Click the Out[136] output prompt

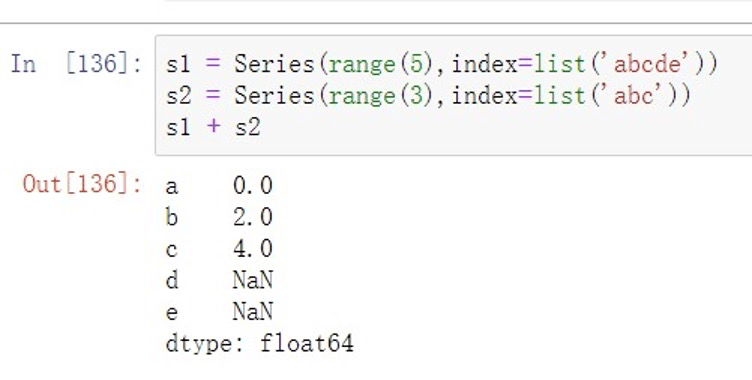[x=82, y=184]
